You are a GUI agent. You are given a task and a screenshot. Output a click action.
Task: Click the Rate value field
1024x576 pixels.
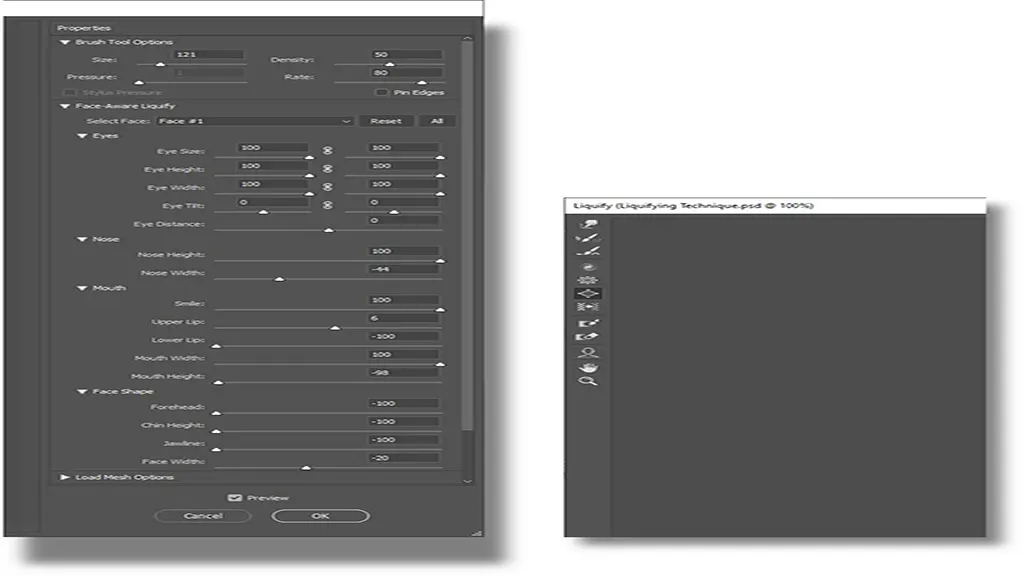pyautogui.click(x=406, y=72)
